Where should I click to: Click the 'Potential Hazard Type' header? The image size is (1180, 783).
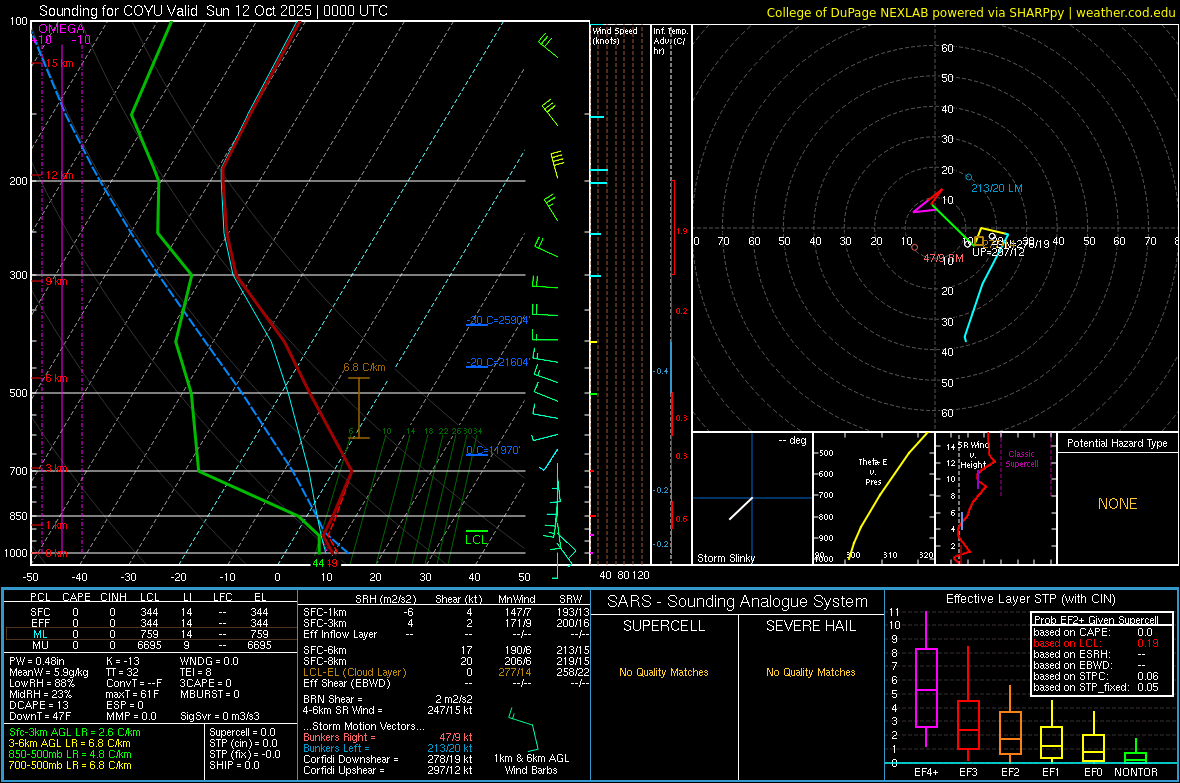1117,443
